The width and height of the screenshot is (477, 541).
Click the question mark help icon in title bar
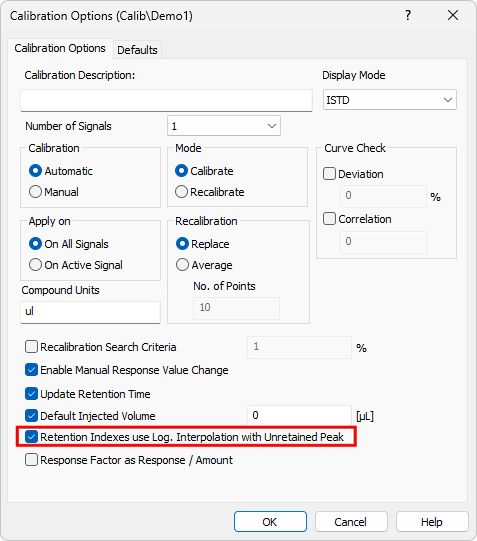point(408,15)
